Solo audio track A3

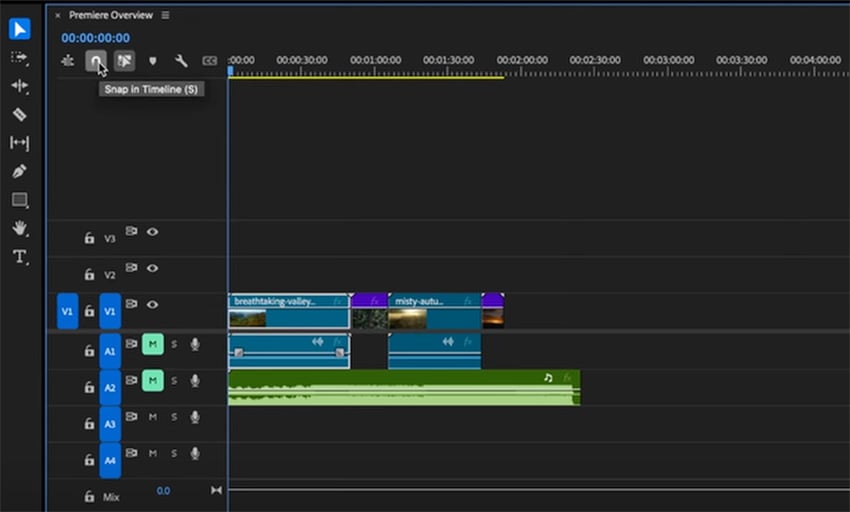point(173,417)
